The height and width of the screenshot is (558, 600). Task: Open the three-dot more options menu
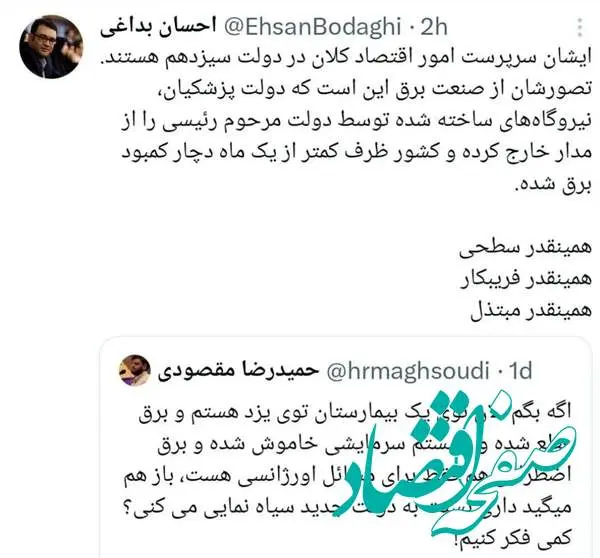580,28
